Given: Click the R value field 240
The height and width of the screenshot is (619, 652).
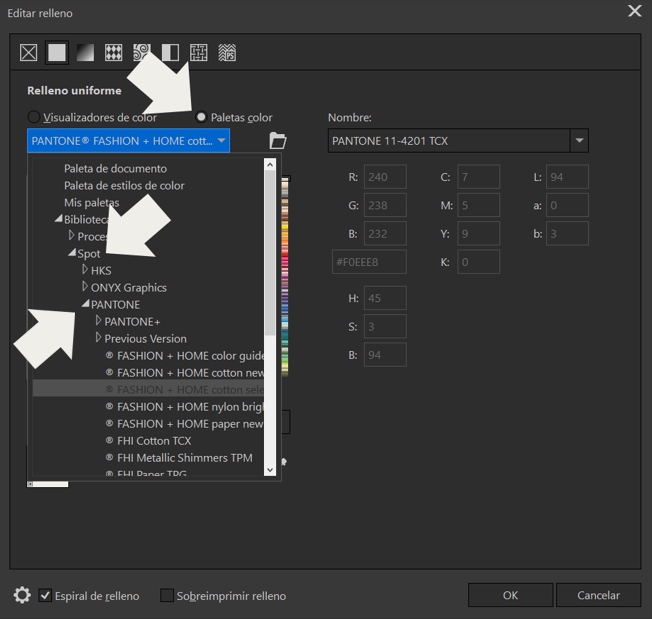Looking at the screenshot, I should click(385, 177).
